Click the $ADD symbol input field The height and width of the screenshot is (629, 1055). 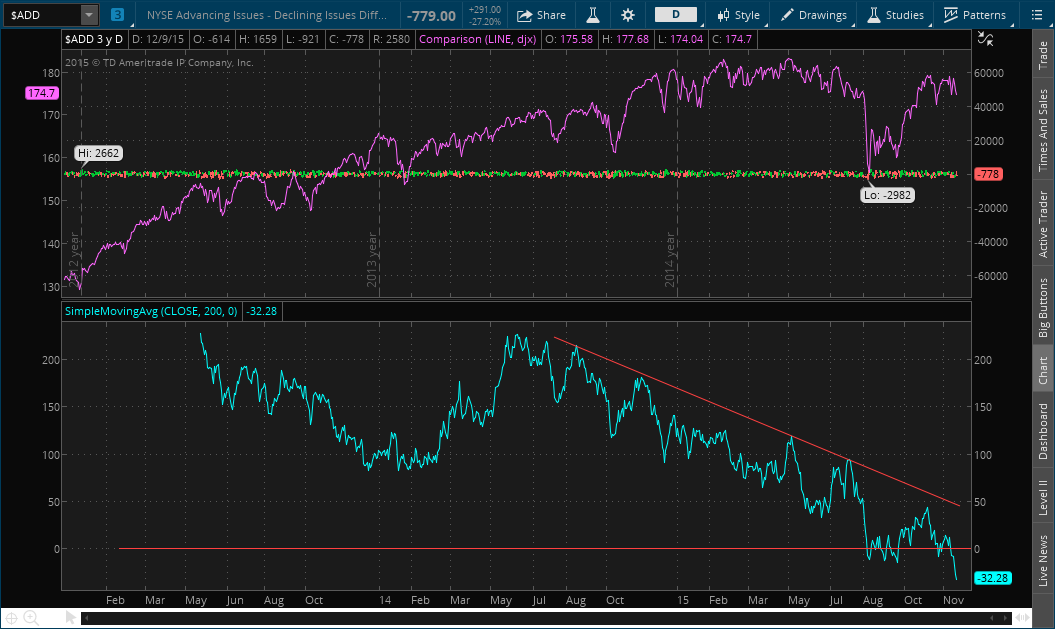tap(40, 15)
